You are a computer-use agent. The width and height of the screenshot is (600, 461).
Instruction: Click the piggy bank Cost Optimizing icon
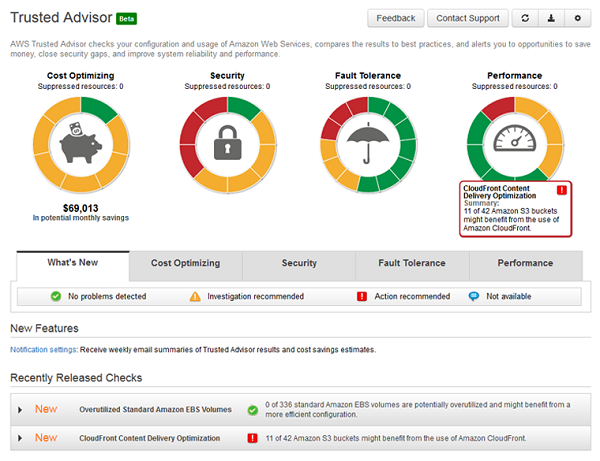coord(81,143)
